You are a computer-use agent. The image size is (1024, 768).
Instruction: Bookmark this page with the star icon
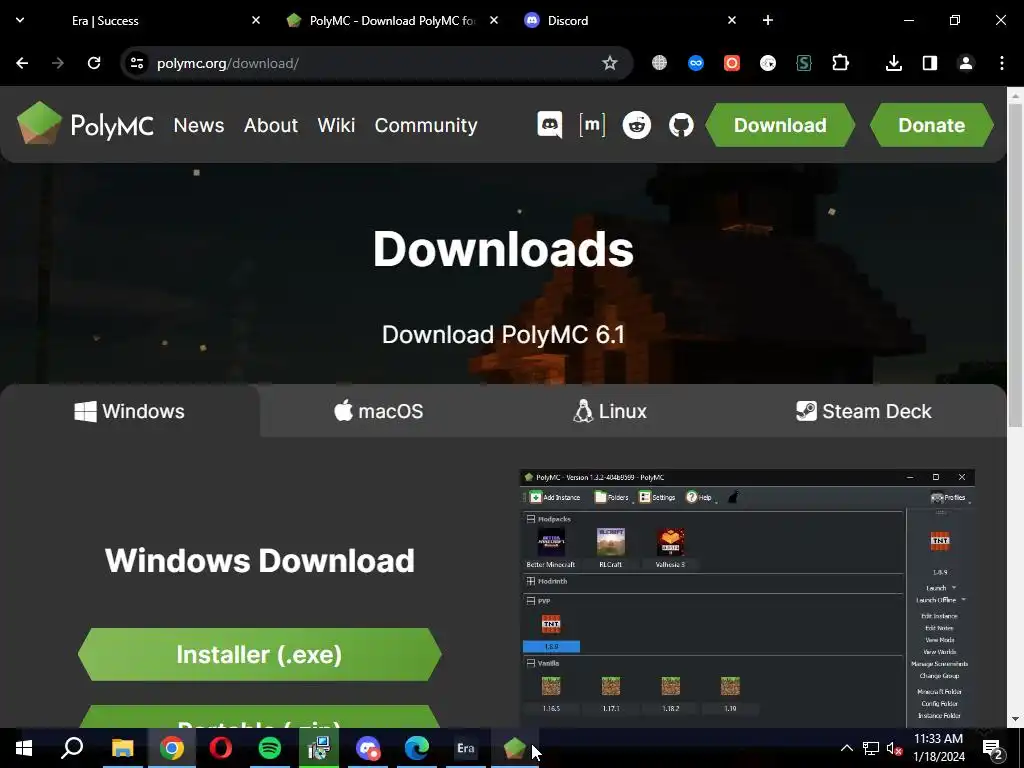pyautogui.click(x=609, y=63)
